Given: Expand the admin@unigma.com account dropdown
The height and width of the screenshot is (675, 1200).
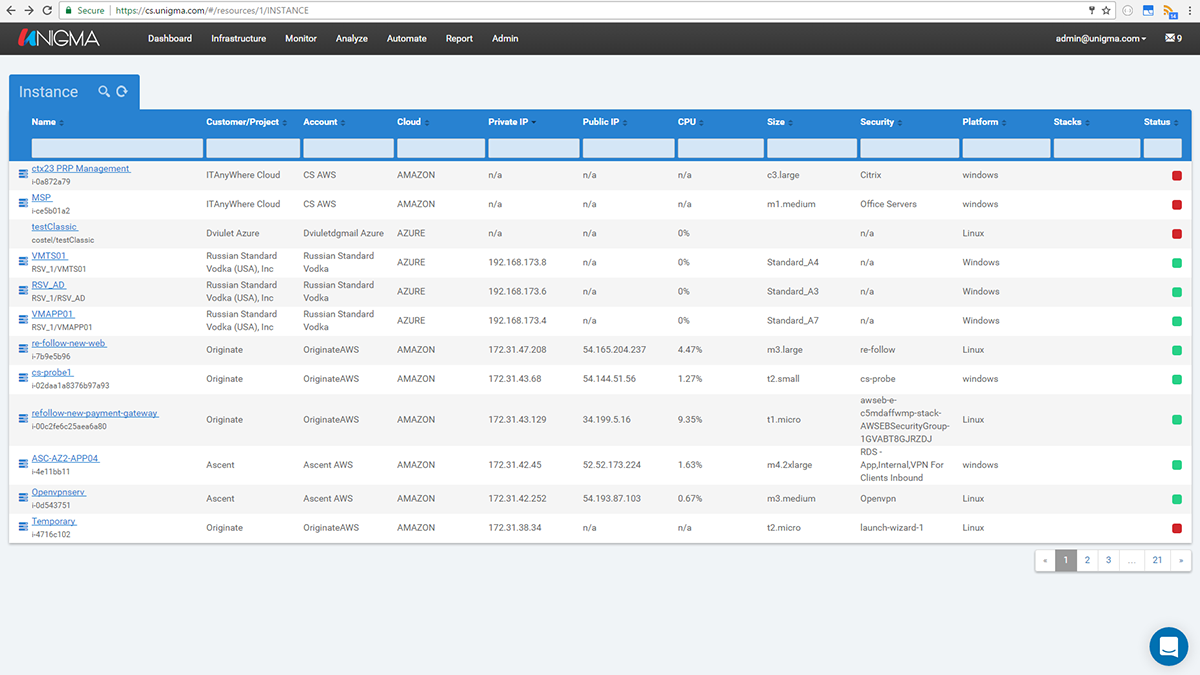Looking at the screenshot, I should [x=1102, y=38].
